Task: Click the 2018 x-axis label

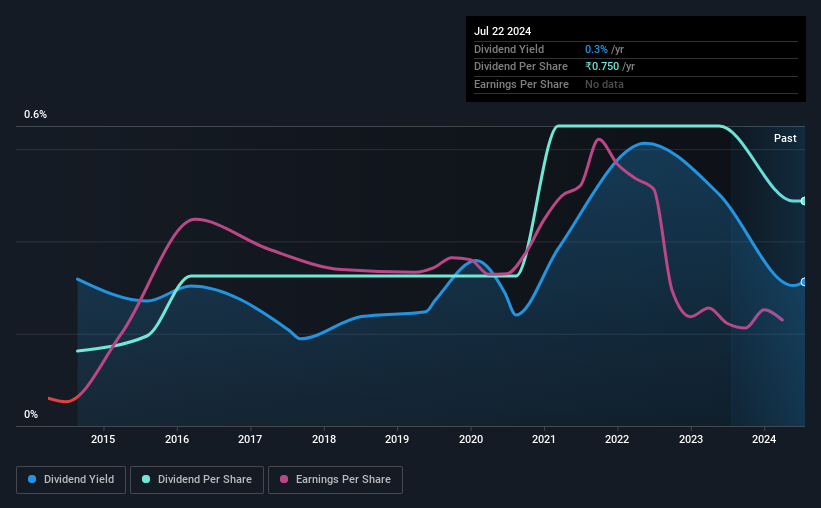Action: (x=324, y=439)
